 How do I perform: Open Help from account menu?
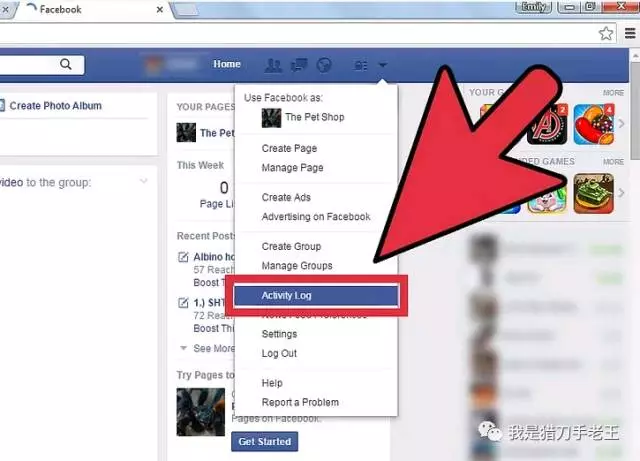tap(272, 383)
